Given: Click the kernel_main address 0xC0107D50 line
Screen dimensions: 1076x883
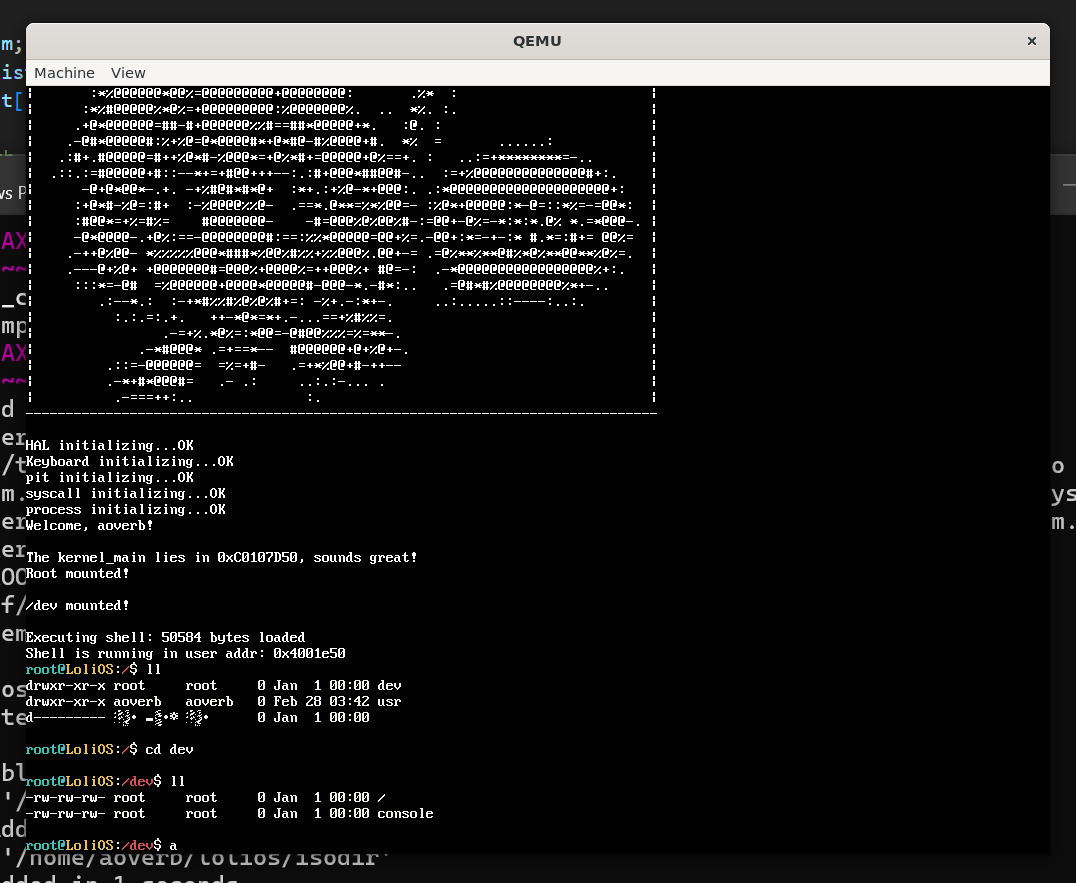Looking at the screenshot, I should [x=221, y=557].
